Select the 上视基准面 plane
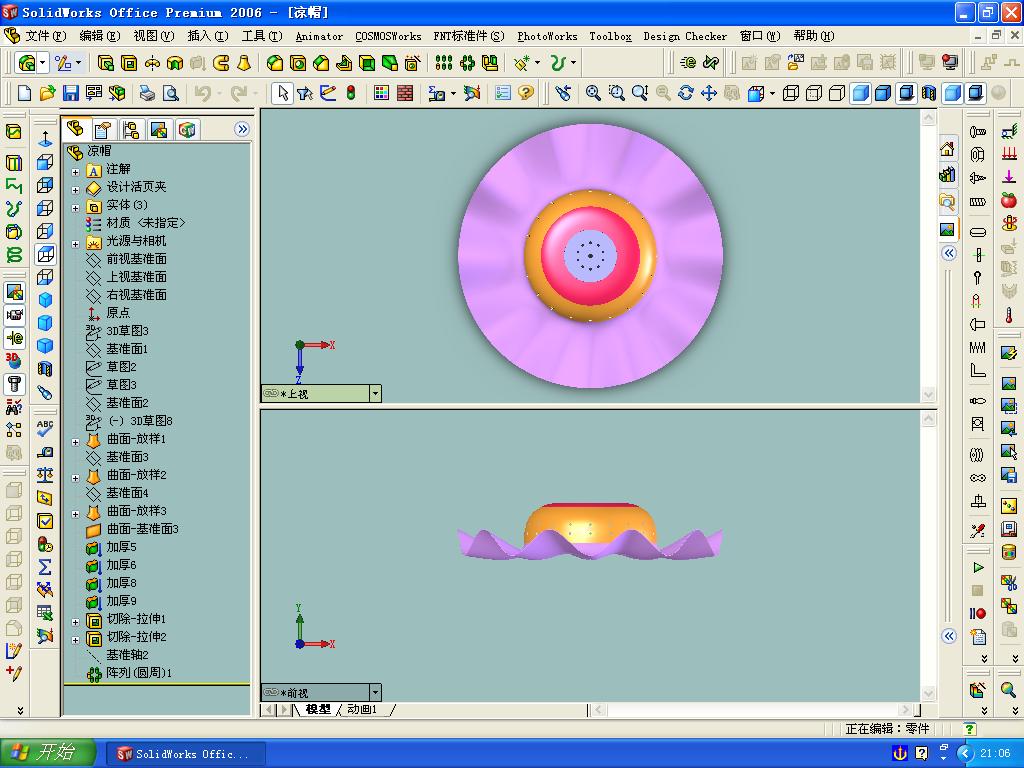 [126, 277]
